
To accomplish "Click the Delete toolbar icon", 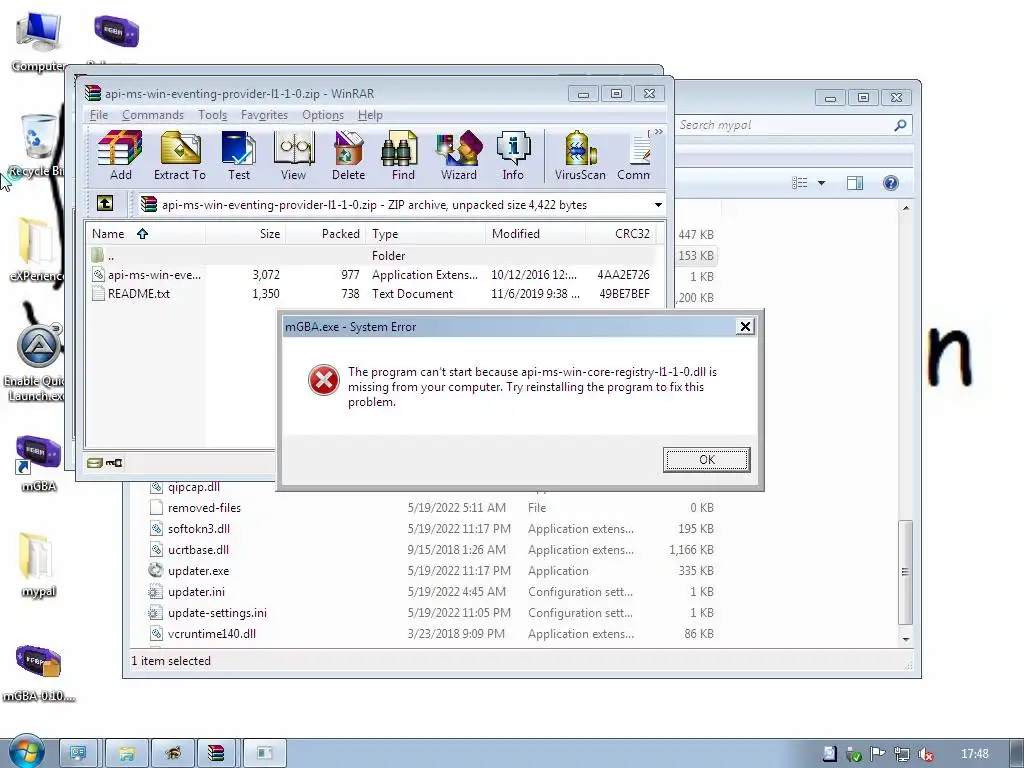I will pyautogui.click(x=348, y=155).
